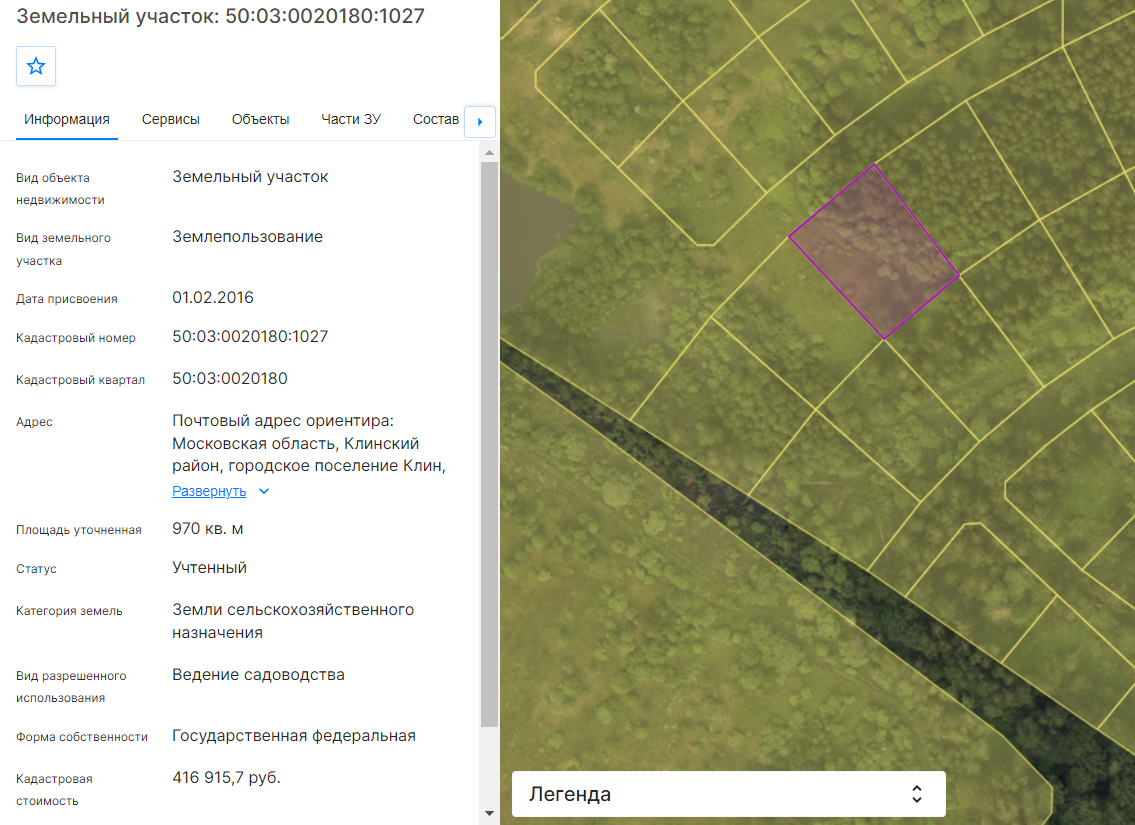Click chevron next to Развернуть
The image size is (1135, 825).
[264, 491]
